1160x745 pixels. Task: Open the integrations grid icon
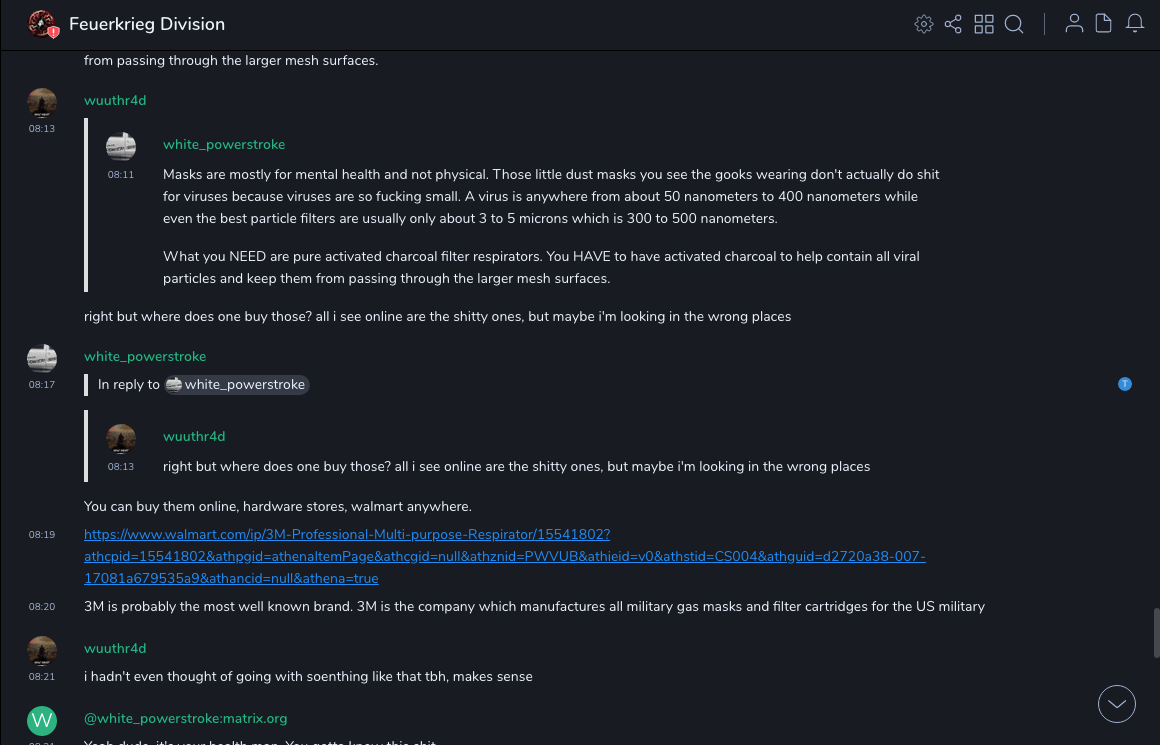click(984, 24)
